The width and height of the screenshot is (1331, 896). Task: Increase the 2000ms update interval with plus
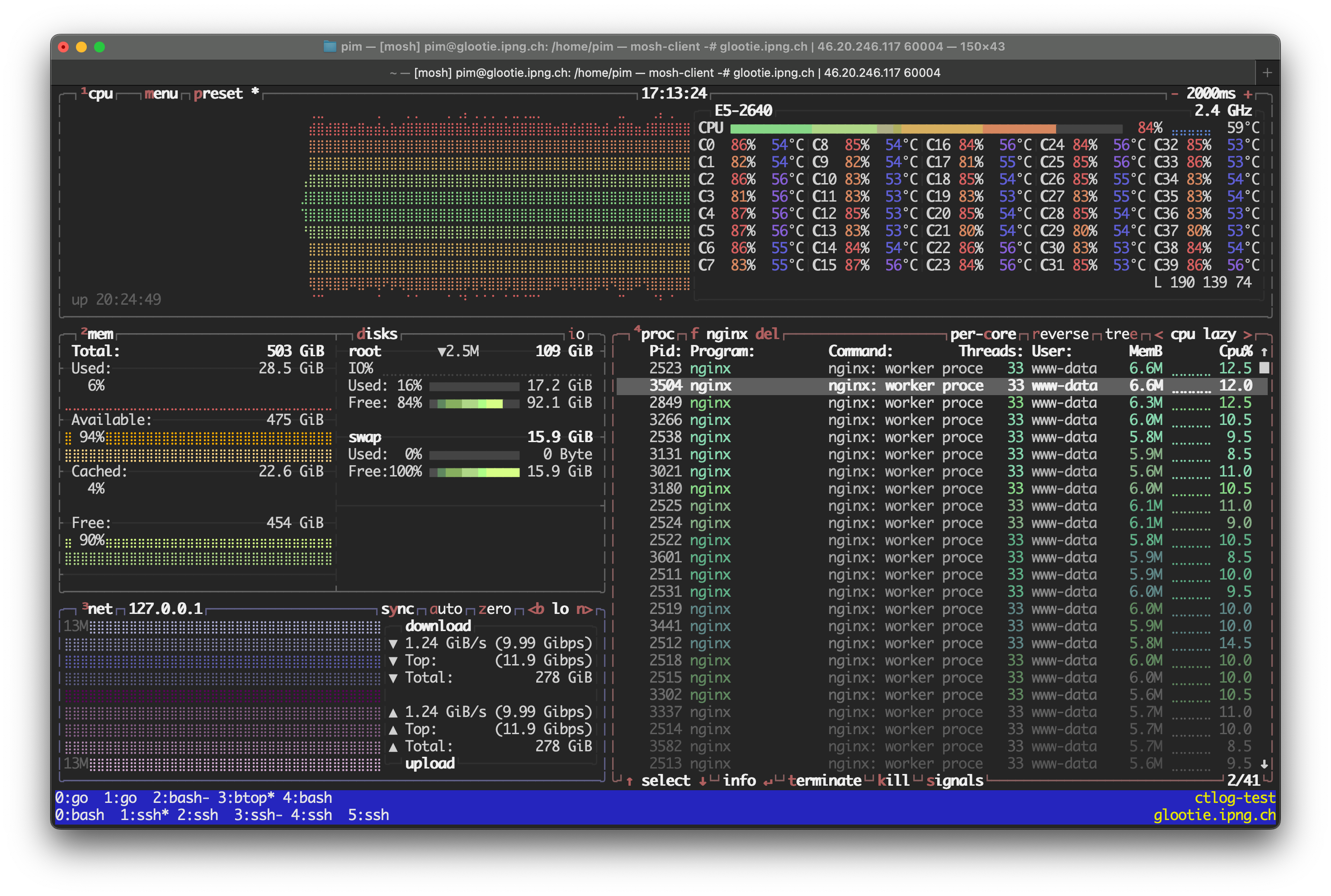pyautogui.click(x=1248, y=94)
